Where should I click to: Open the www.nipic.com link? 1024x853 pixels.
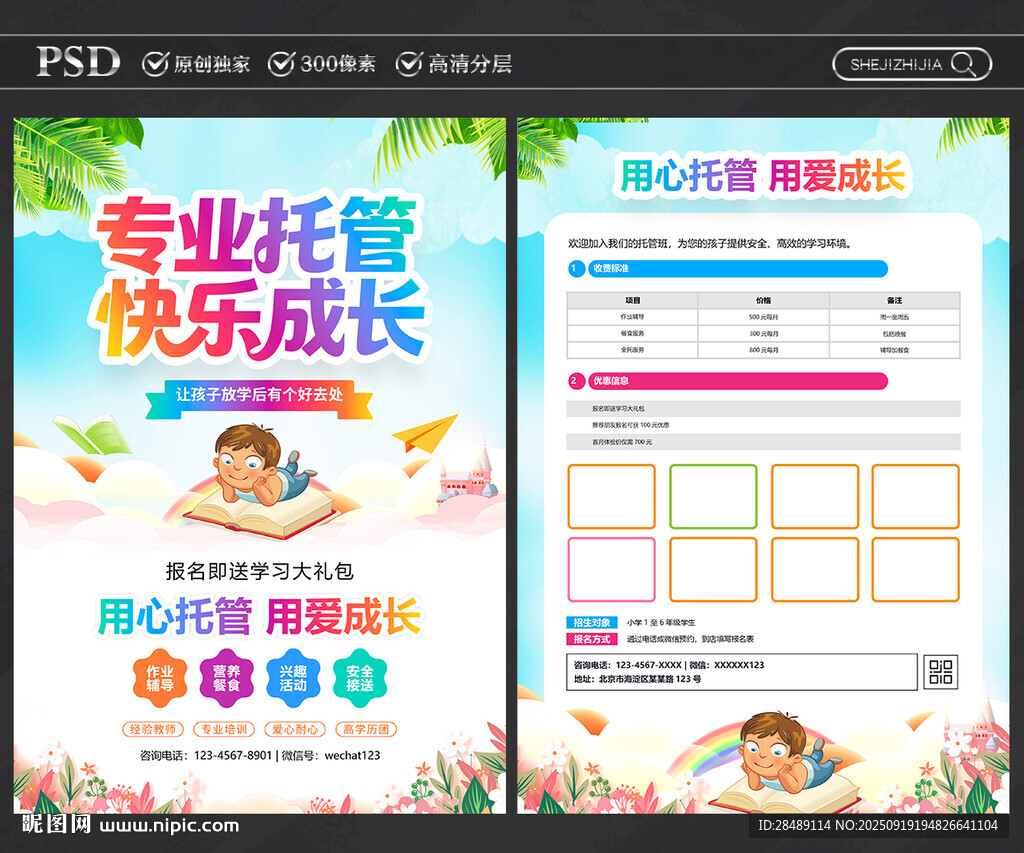click(x=169, y=826)
